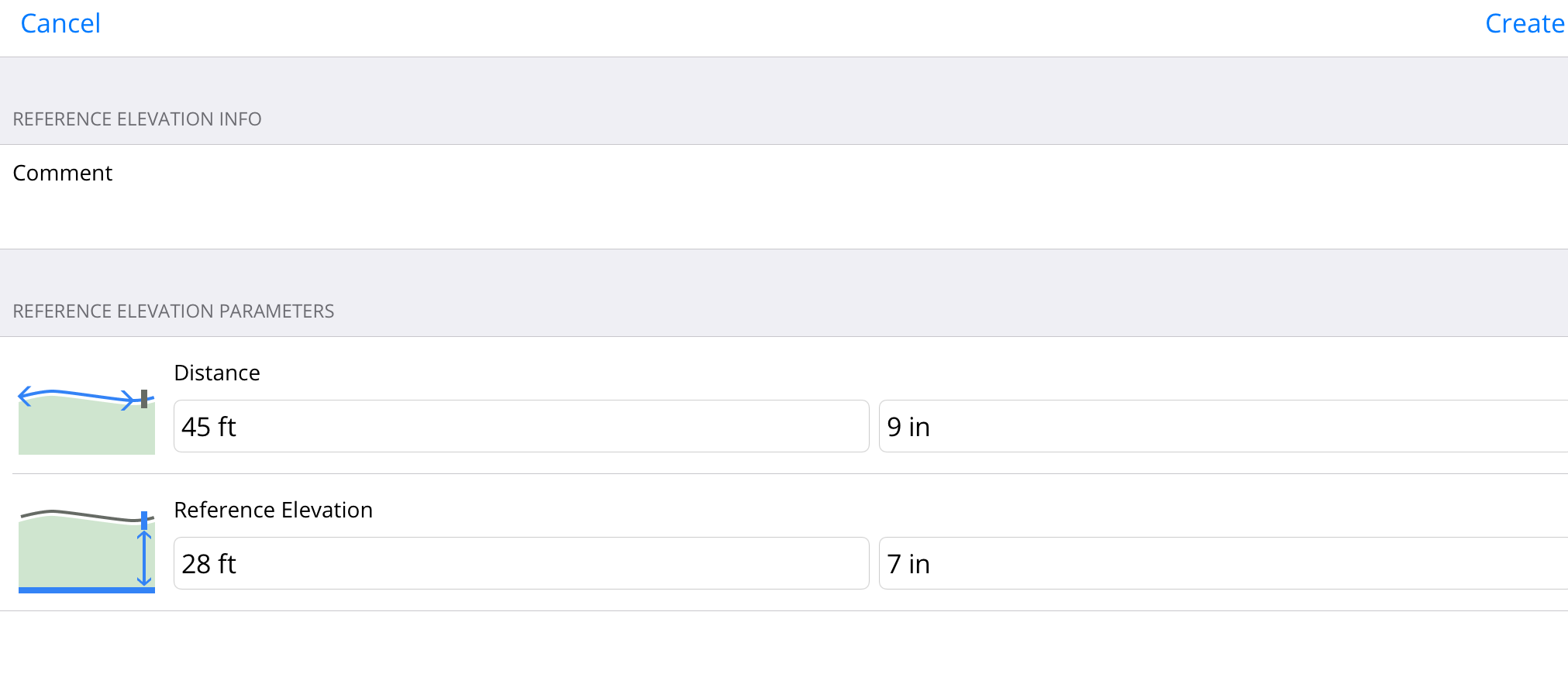
Task: Click the Reference Elevation Parameters section header
Action: (174, 311)
